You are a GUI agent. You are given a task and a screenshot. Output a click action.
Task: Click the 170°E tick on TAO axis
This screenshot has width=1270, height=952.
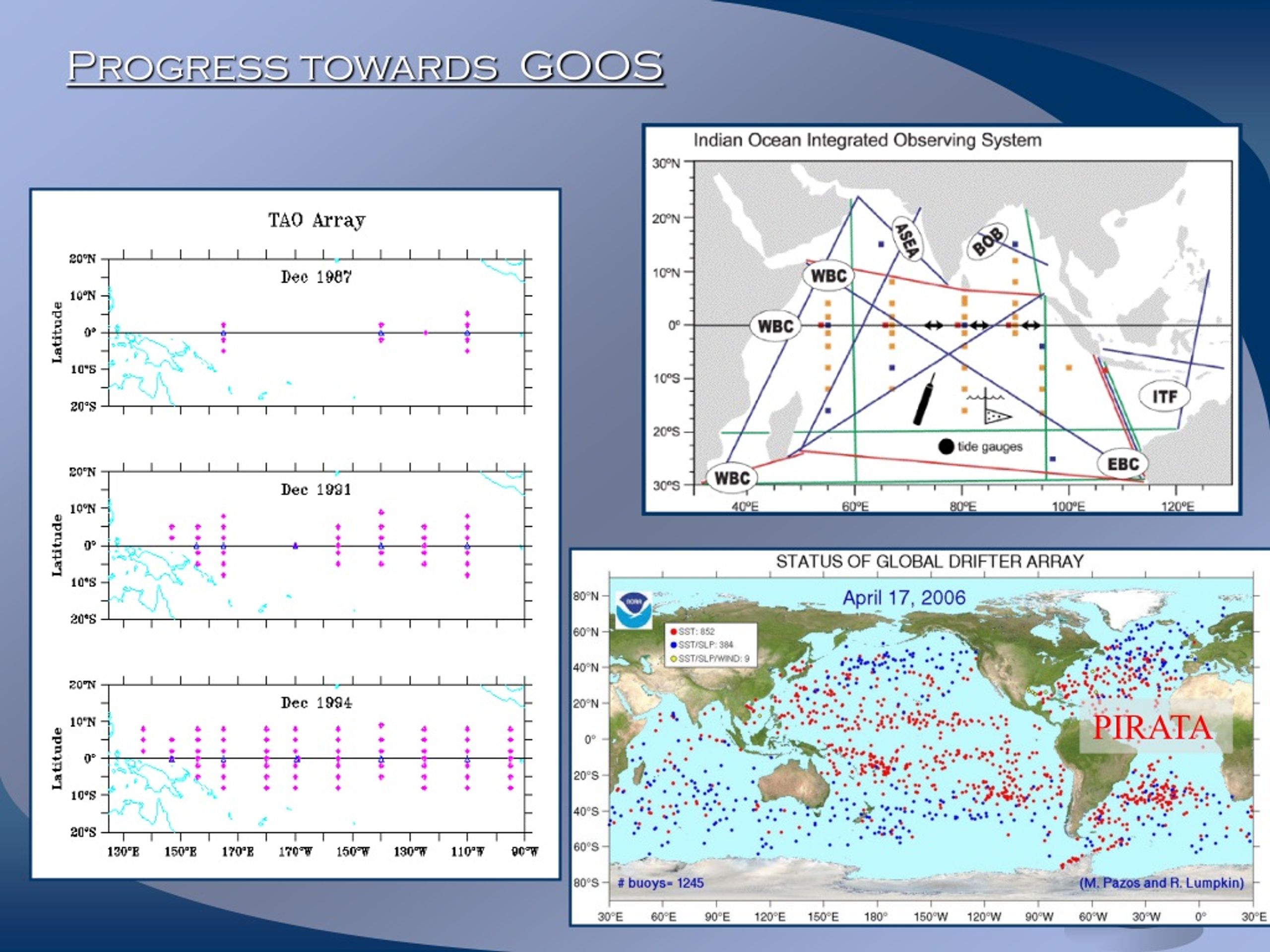238,852
